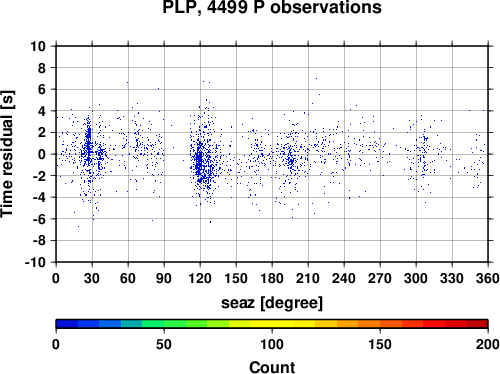The image size is (500, 374).
Task: Click y-axis tick label '-8'
Action: coord(39,241)
